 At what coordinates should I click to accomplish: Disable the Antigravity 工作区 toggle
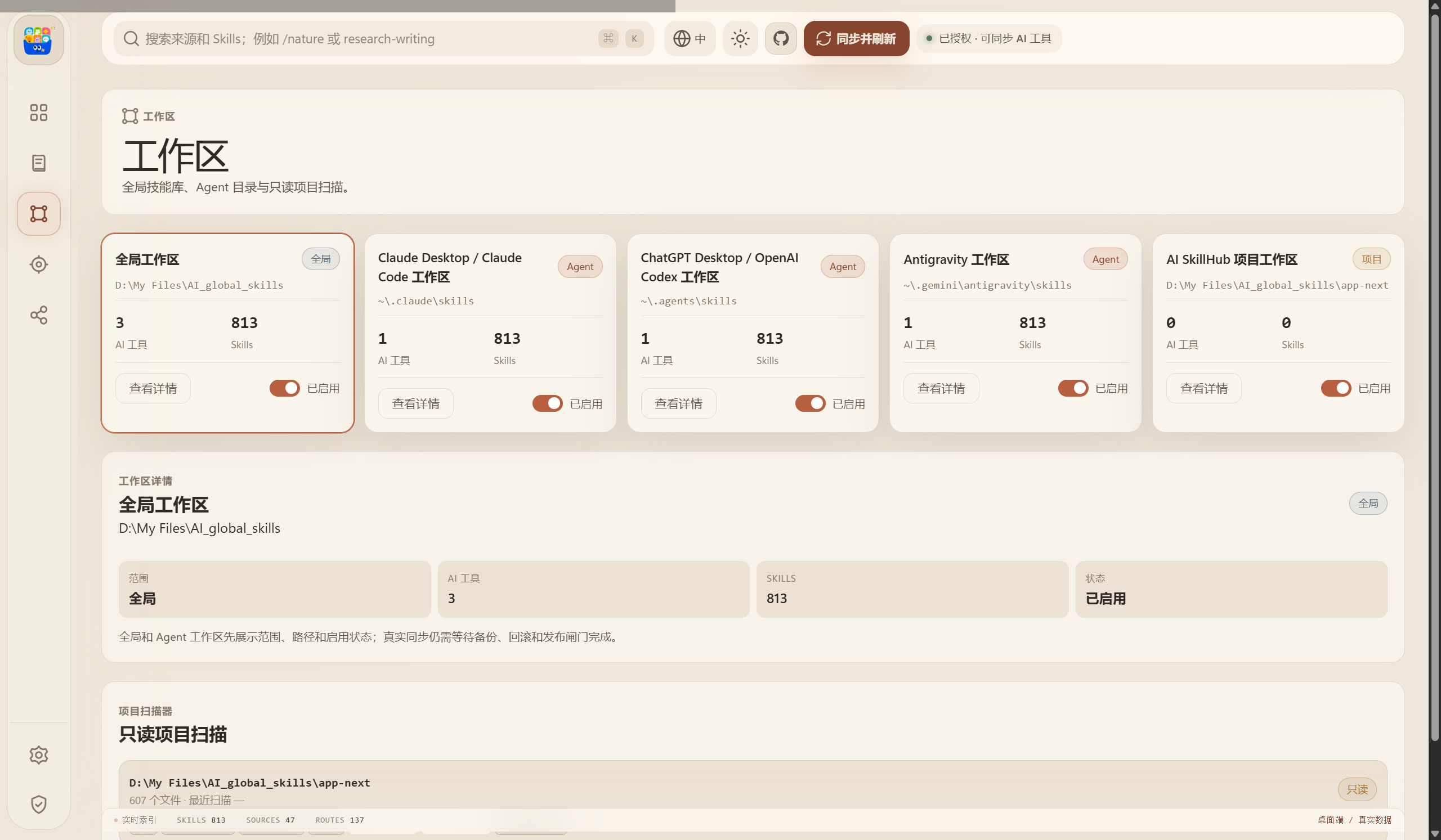[x=1073, y=389]
